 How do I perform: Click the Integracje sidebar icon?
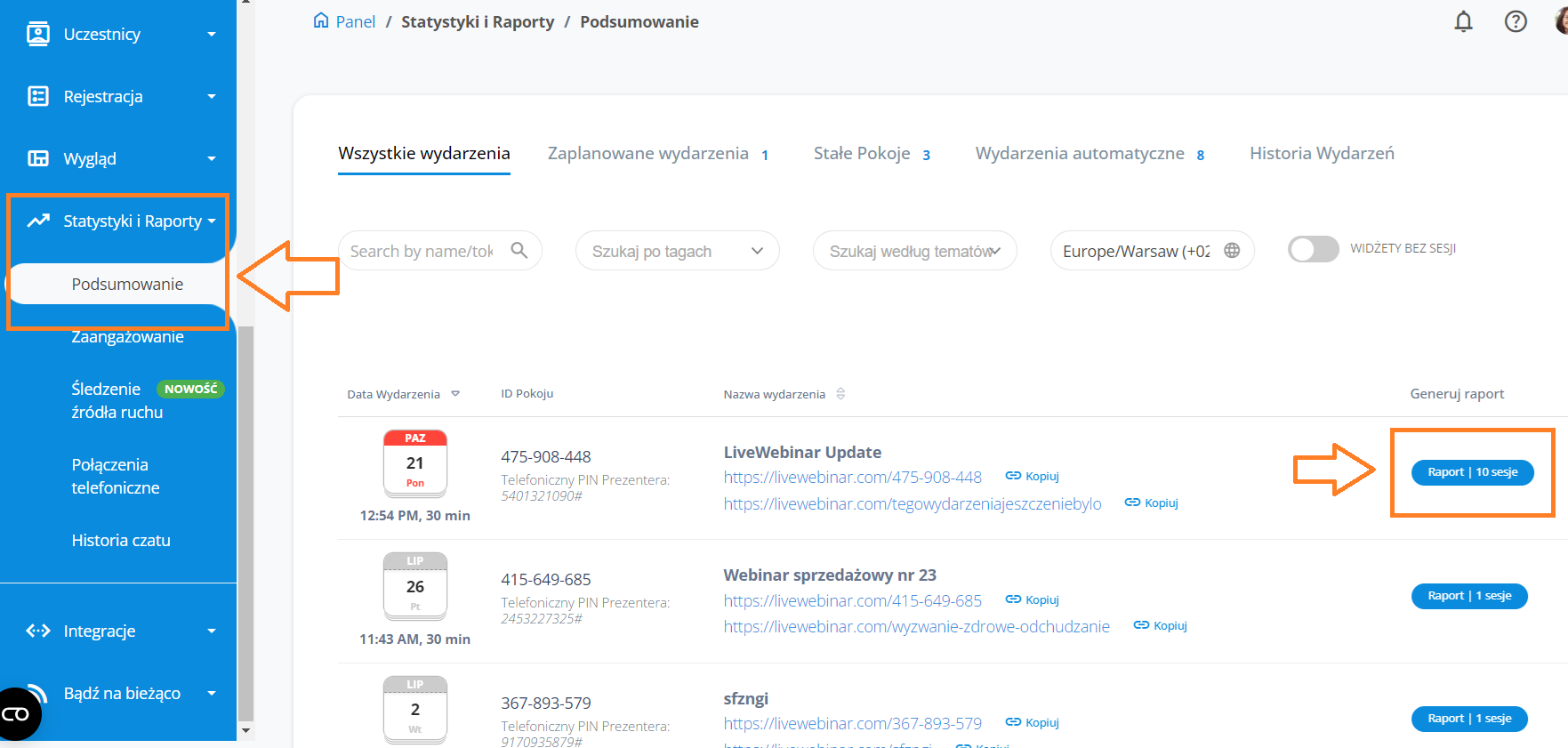[38, 631]
